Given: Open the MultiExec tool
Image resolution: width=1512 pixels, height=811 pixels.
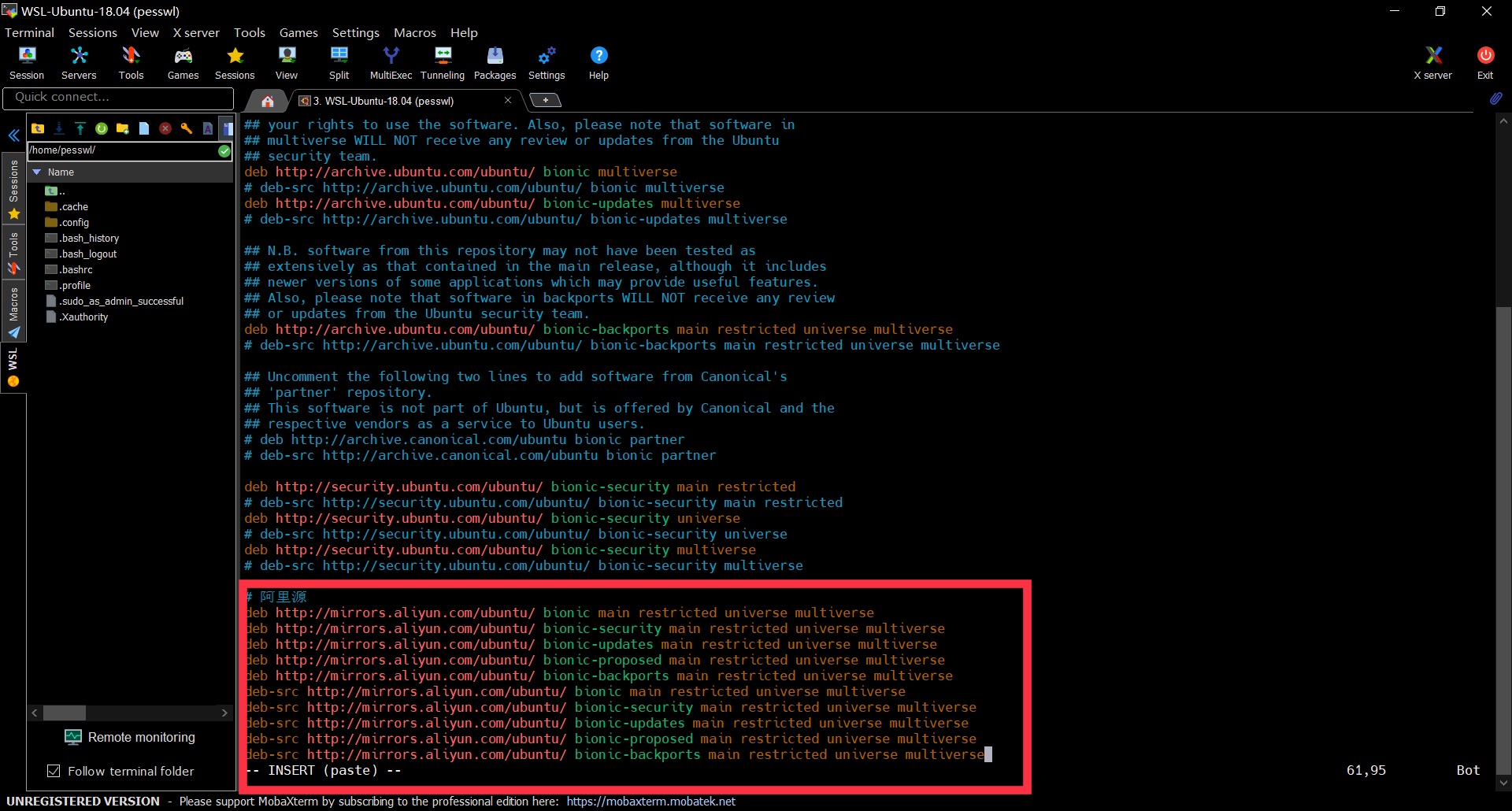Looking at the screenshot, I should click(x=391, y=61).
